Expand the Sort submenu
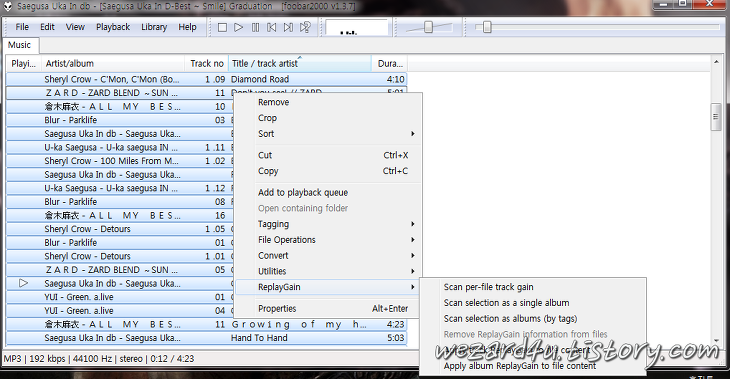Screen dimensions: 730x379 [x=328, y=134]
